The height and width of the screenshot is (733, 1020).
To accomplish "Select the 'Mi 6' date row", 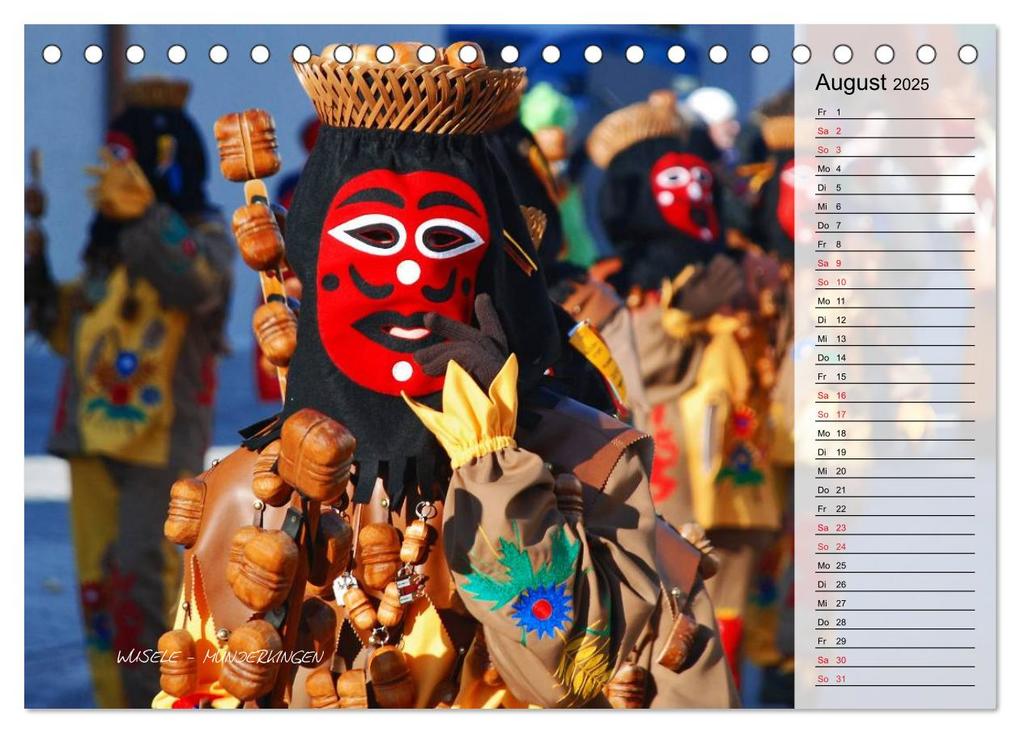I will (x=895, y=206).
